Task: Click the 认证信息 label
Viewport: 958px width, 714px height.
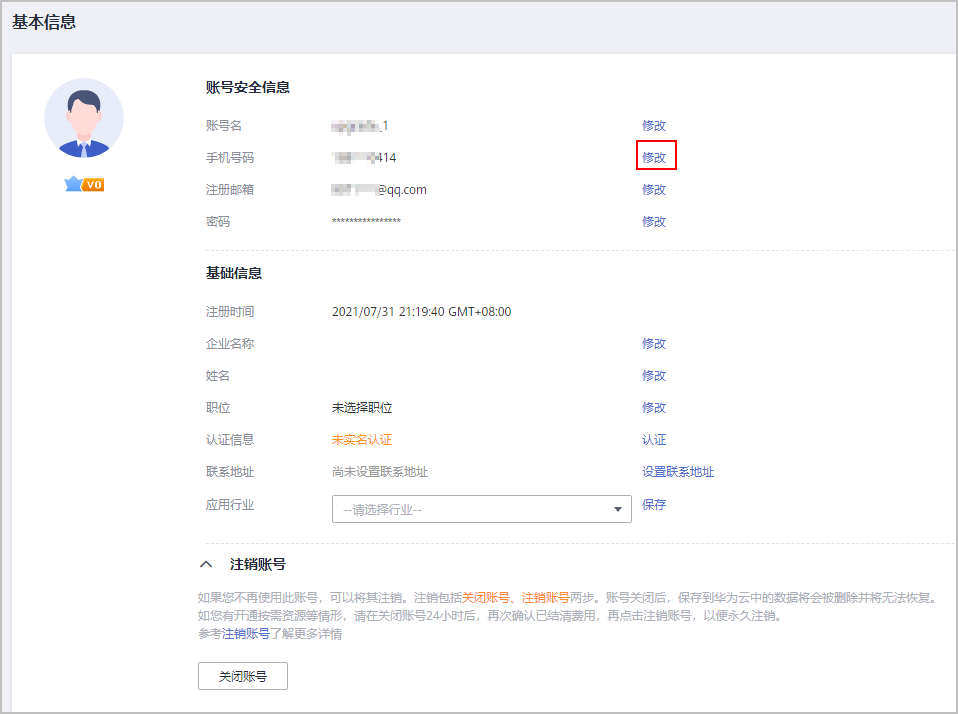Action: click(x=230, y=440)
